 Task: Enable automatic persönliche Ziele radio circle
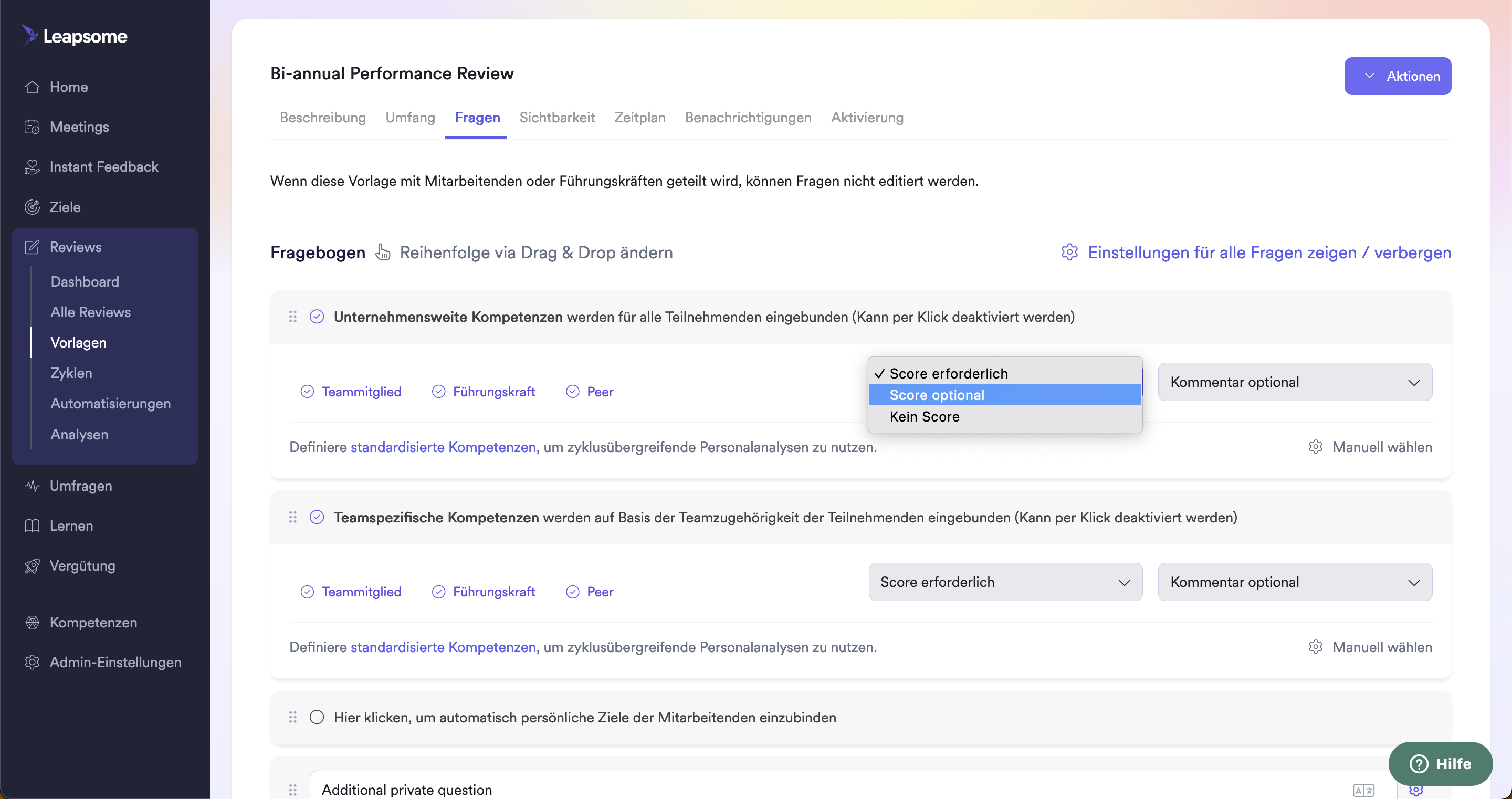pyautogui.click(x=317, y=717)
